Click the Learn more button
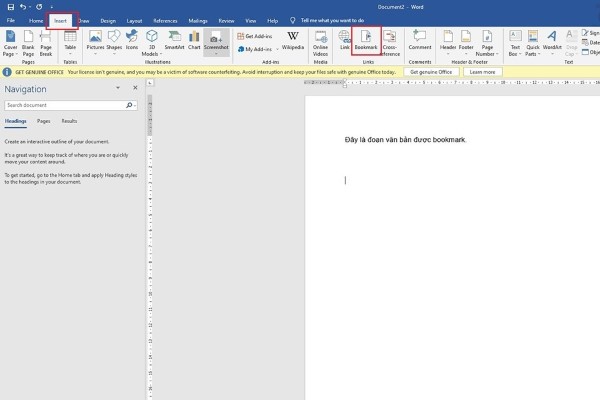The image size is (600, 400). point(482,72)
